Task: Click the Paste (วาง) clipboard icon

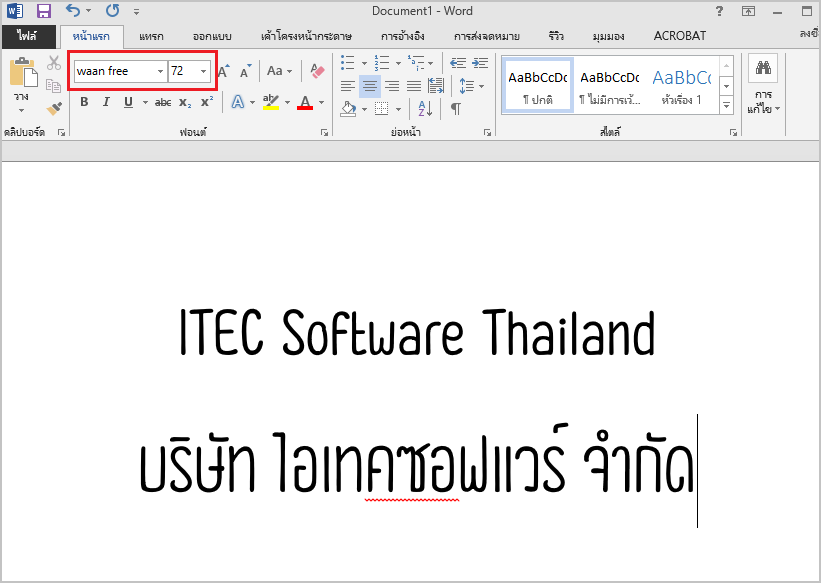Action: pyautogui.click(x=24, y=72)
